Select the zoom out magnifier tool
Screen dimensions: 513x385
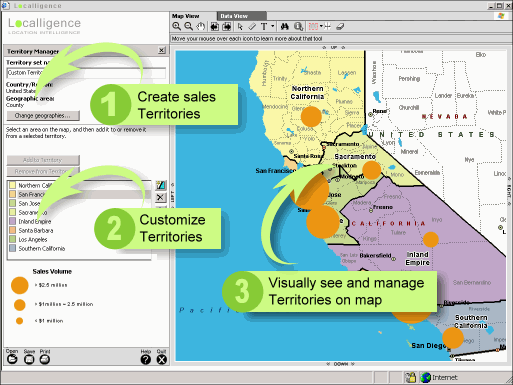[x=189, y=26]
